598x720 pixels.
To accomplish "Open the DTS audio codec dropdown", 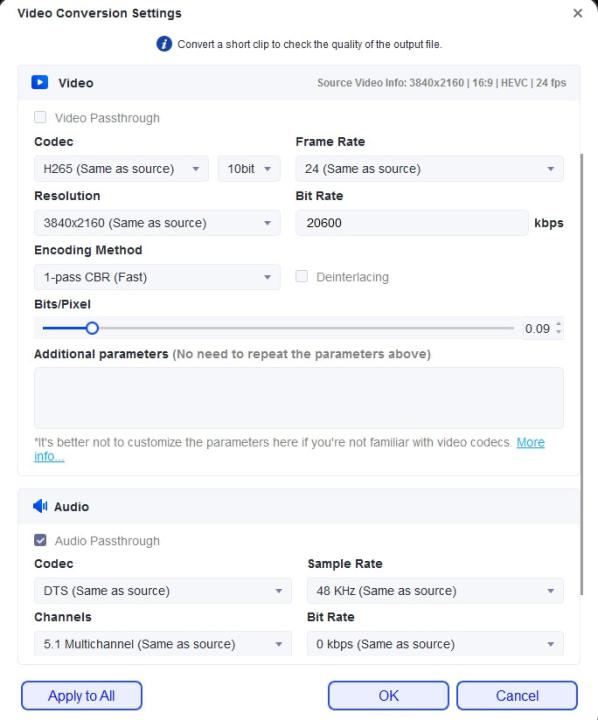I will coord(163,591).
